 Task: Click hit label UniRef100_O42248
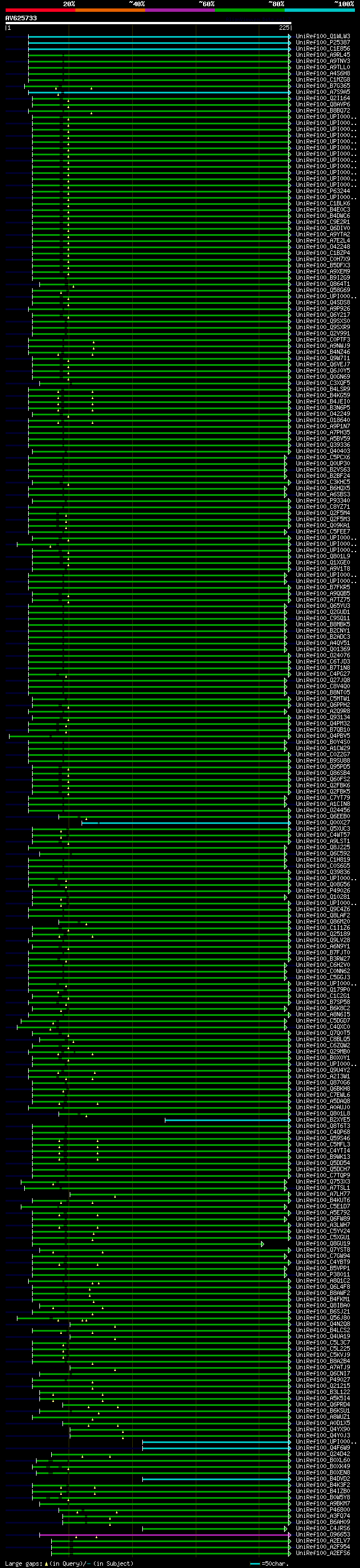click(x=323, y=247)
